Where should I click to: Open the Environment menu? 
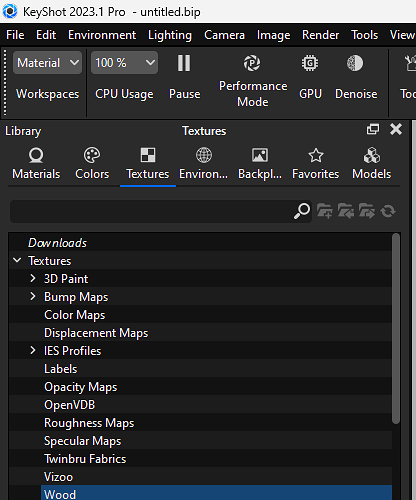[102, 35]
